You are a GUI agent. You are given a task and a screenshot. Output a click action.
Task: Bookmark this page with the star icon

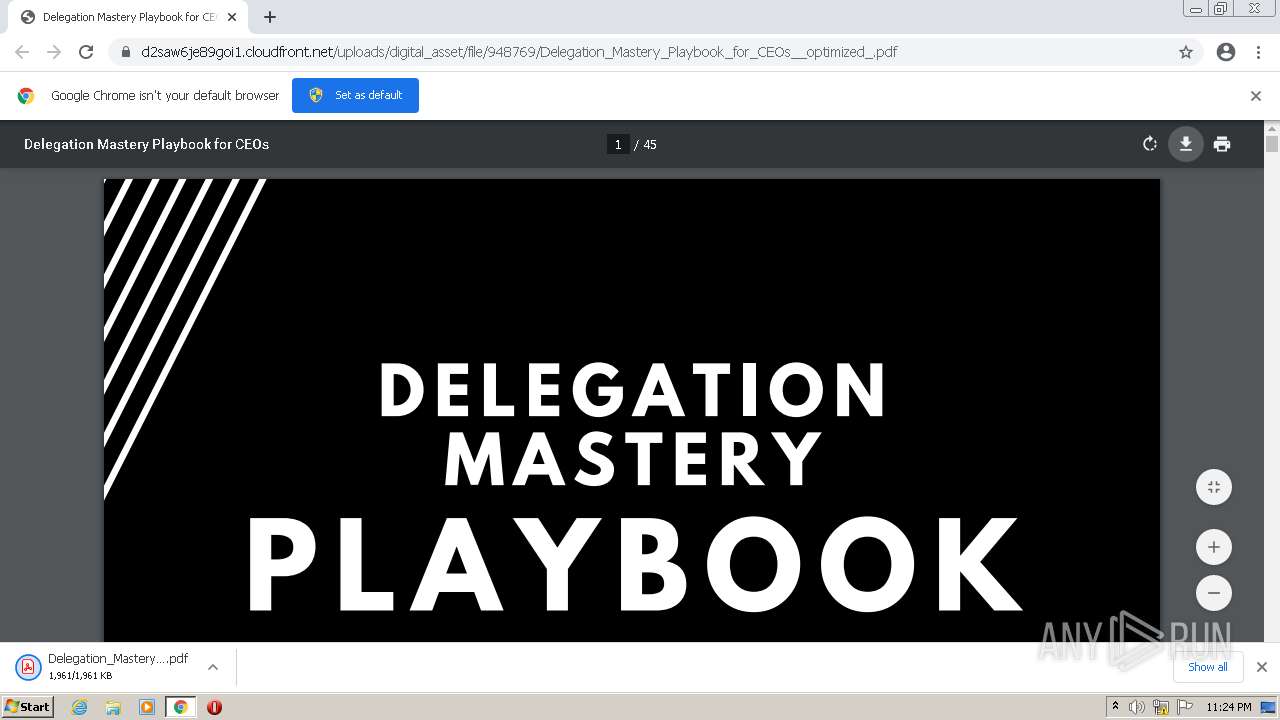click(x=1186, y=52)
